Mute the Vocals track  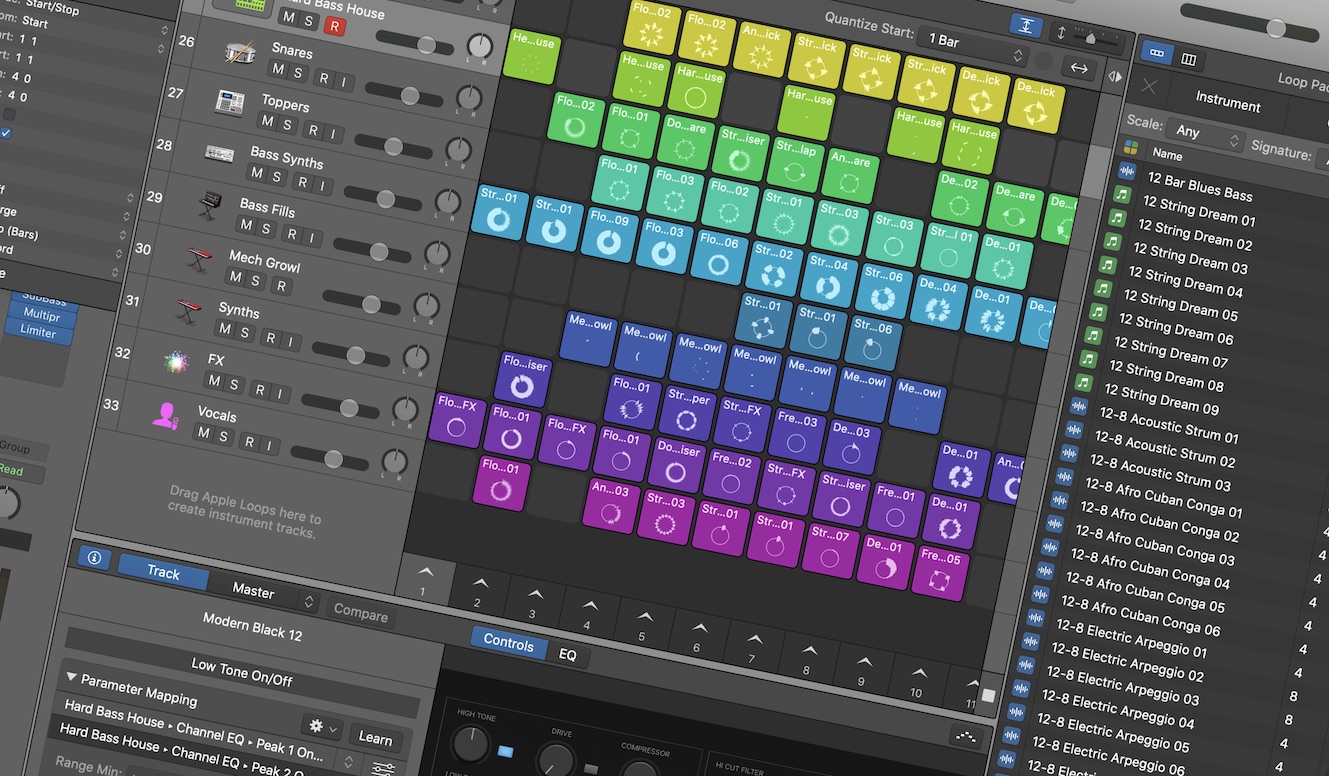(202, 432)
